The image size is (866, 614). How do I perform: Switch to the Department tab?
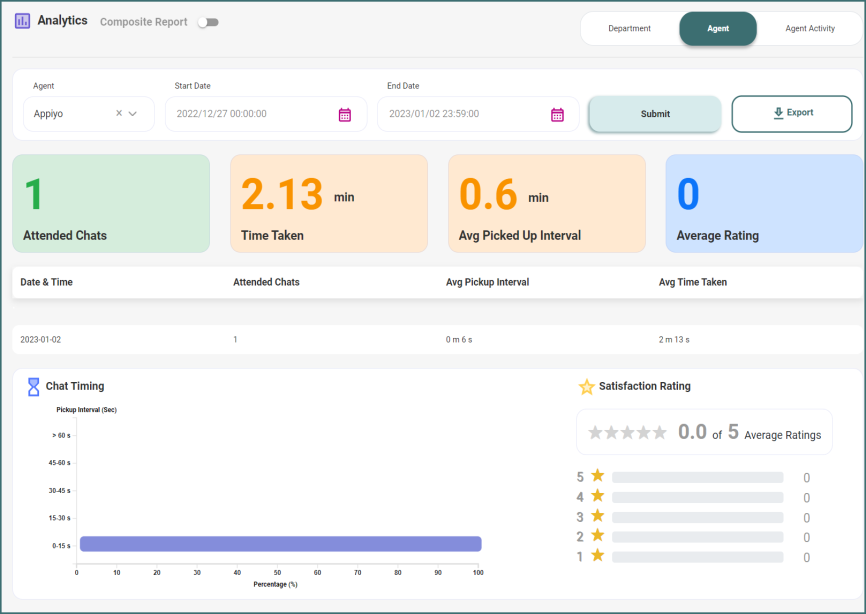pyautogui.click(x=629, y=29)
